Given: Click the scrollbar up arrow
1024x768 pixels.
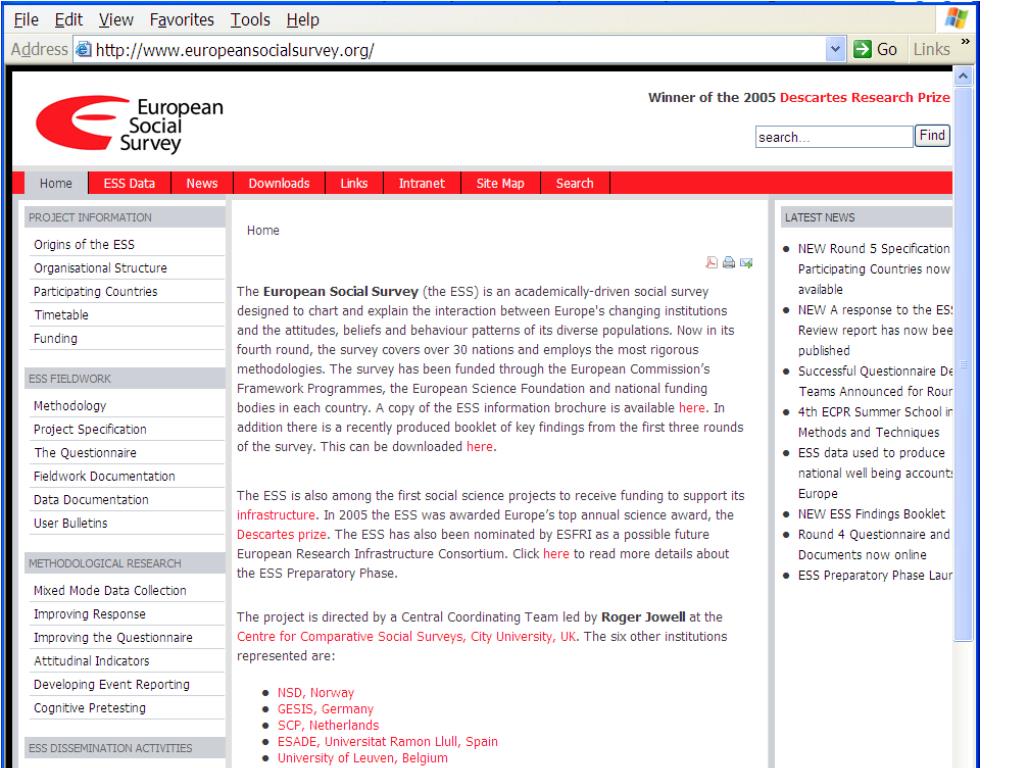Looking at the screenshot, I should tap(963, 77).
